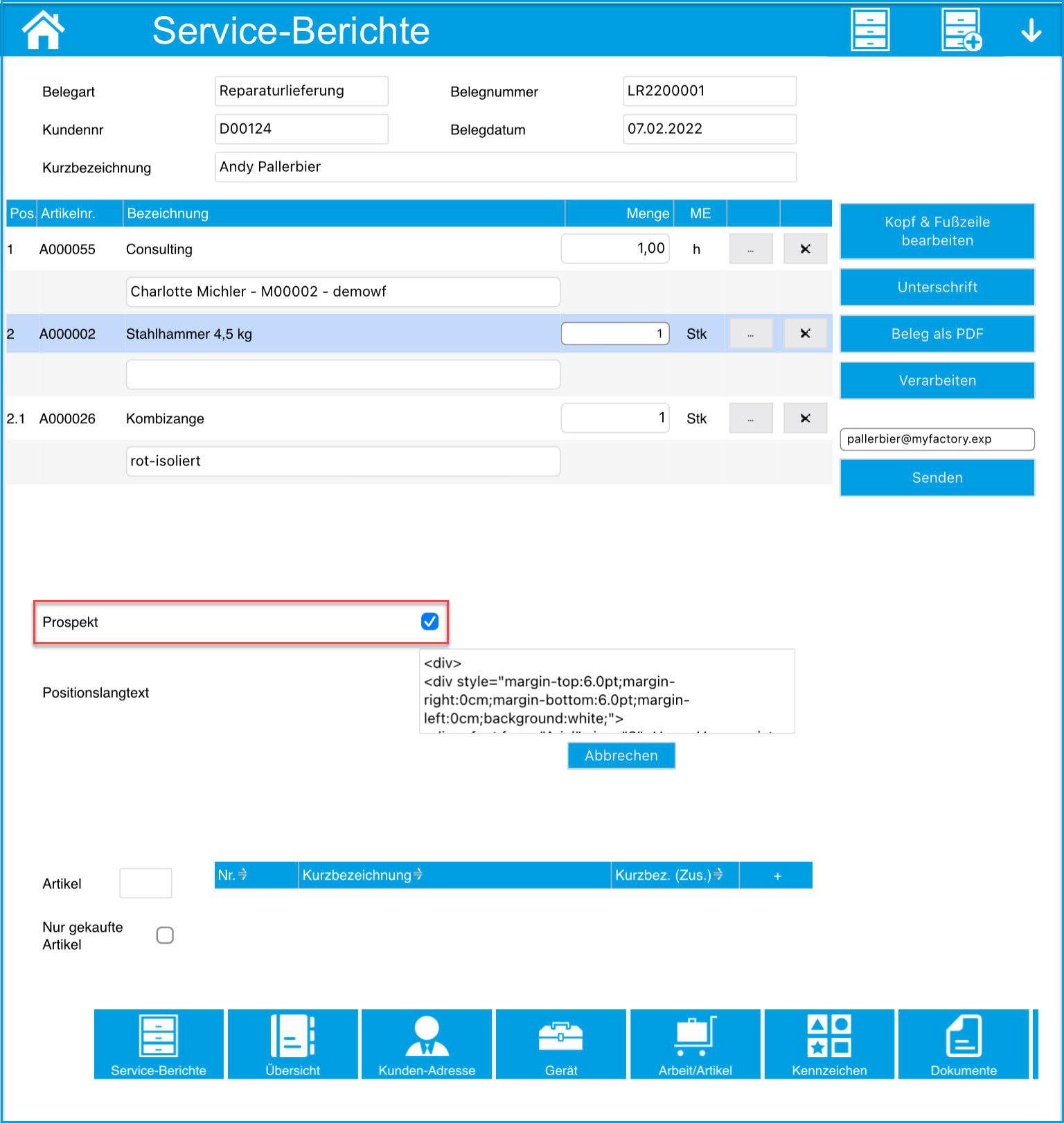Open the service reports list icon
The width and height of the screenshot is (1064, 1123).
pos(870,30)
